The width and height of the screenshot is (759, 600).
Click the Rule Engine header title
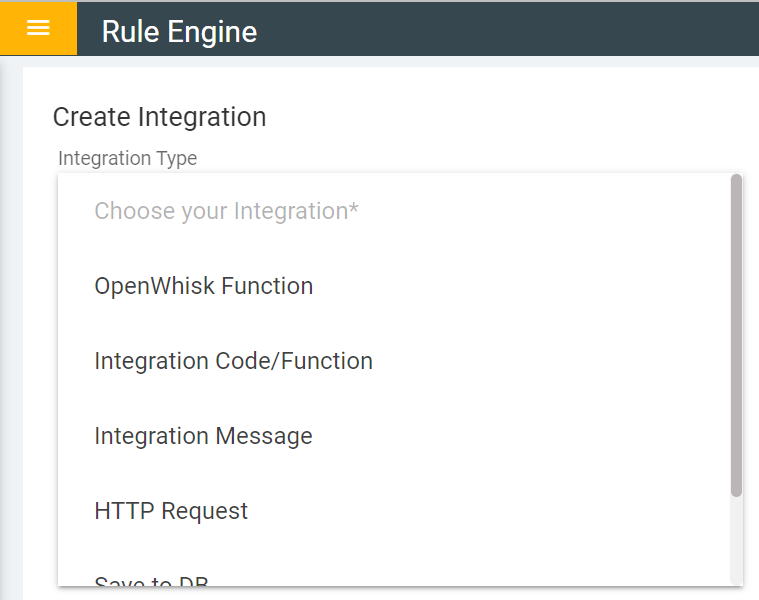click(x=179, y=32)
